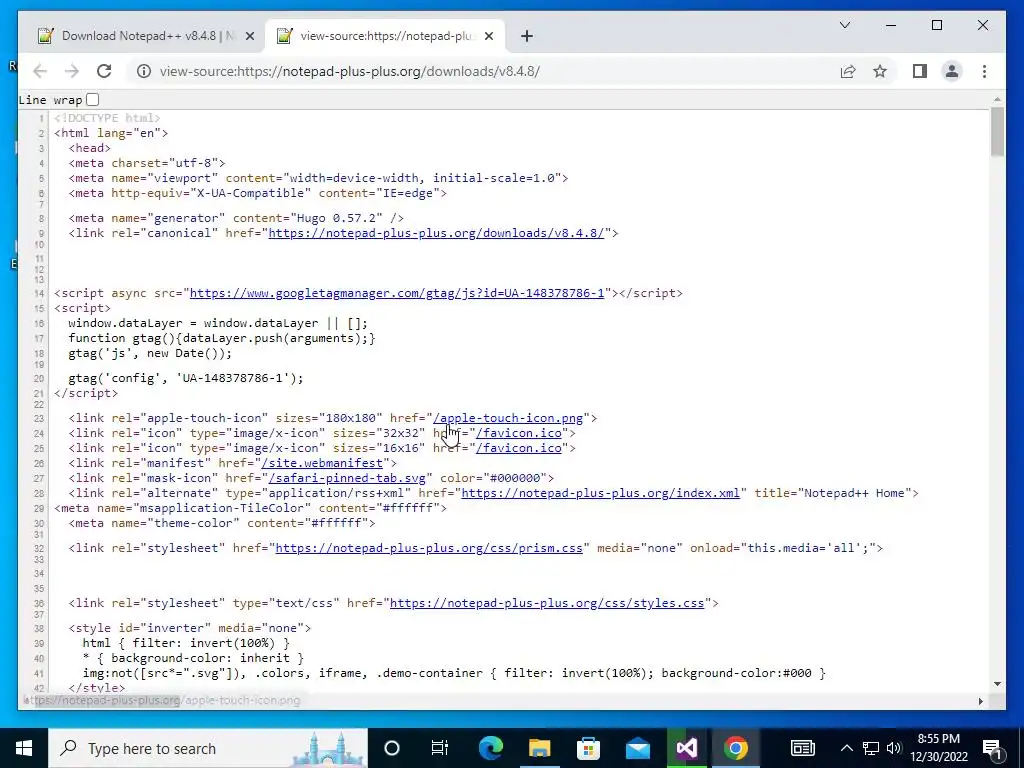Viewport: 1024px width, 768px height.
Task: Open News and interests taskbar icon
Action: click(803, 748)
